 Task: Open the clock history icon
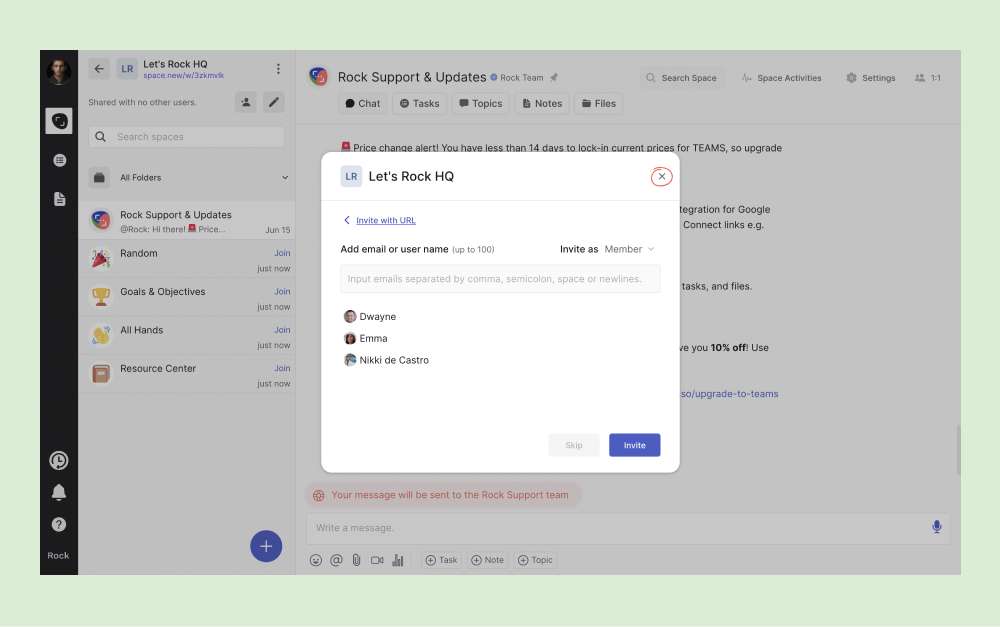[59, 461]
